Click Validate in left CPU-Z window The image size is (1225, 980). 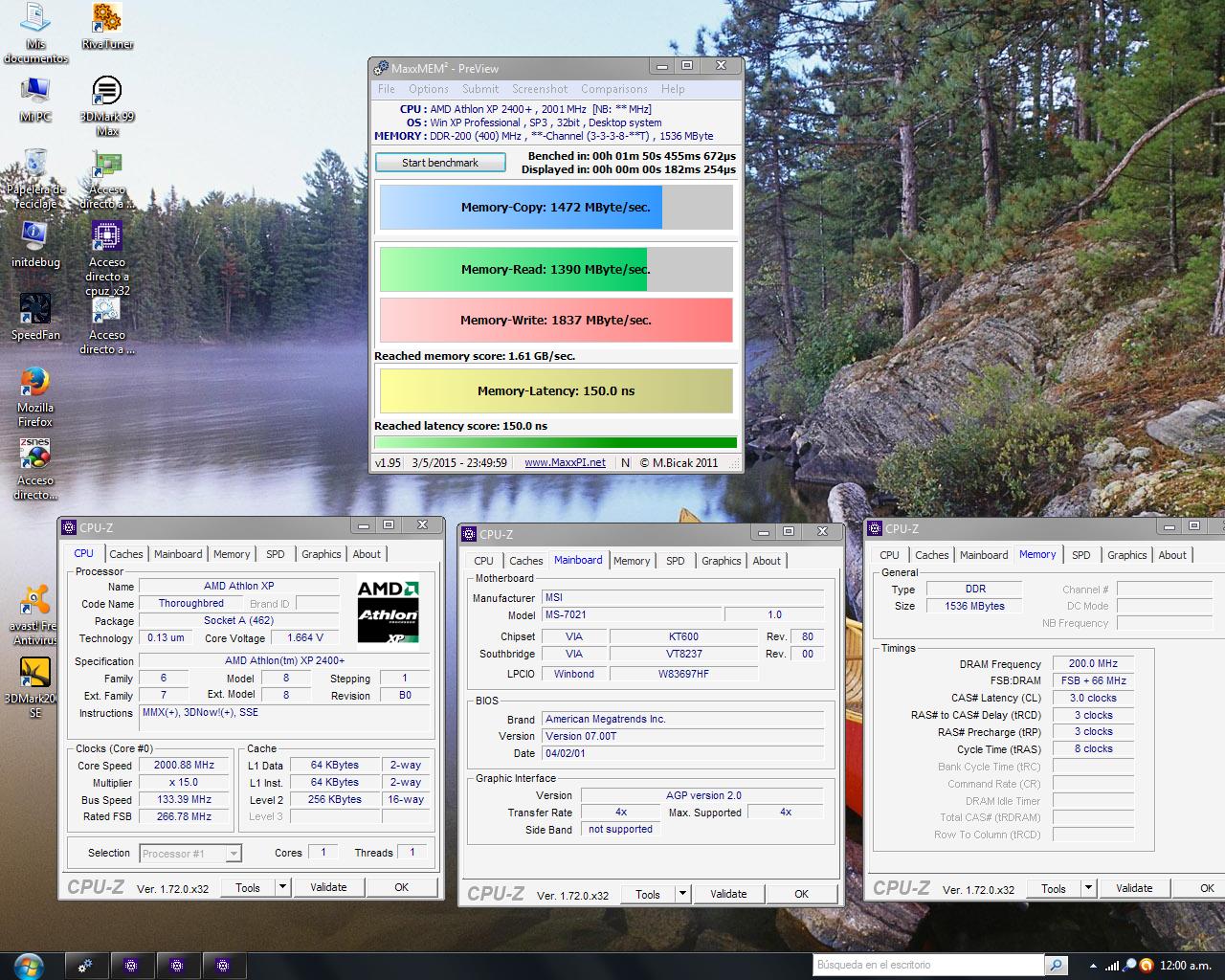328,887
